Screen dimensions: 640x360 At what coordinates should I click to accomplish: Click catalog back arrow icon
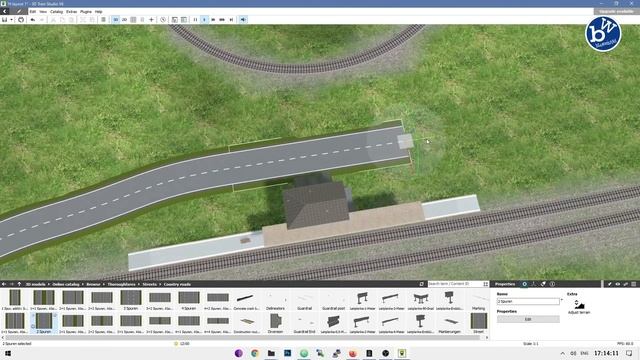[4, 284]
